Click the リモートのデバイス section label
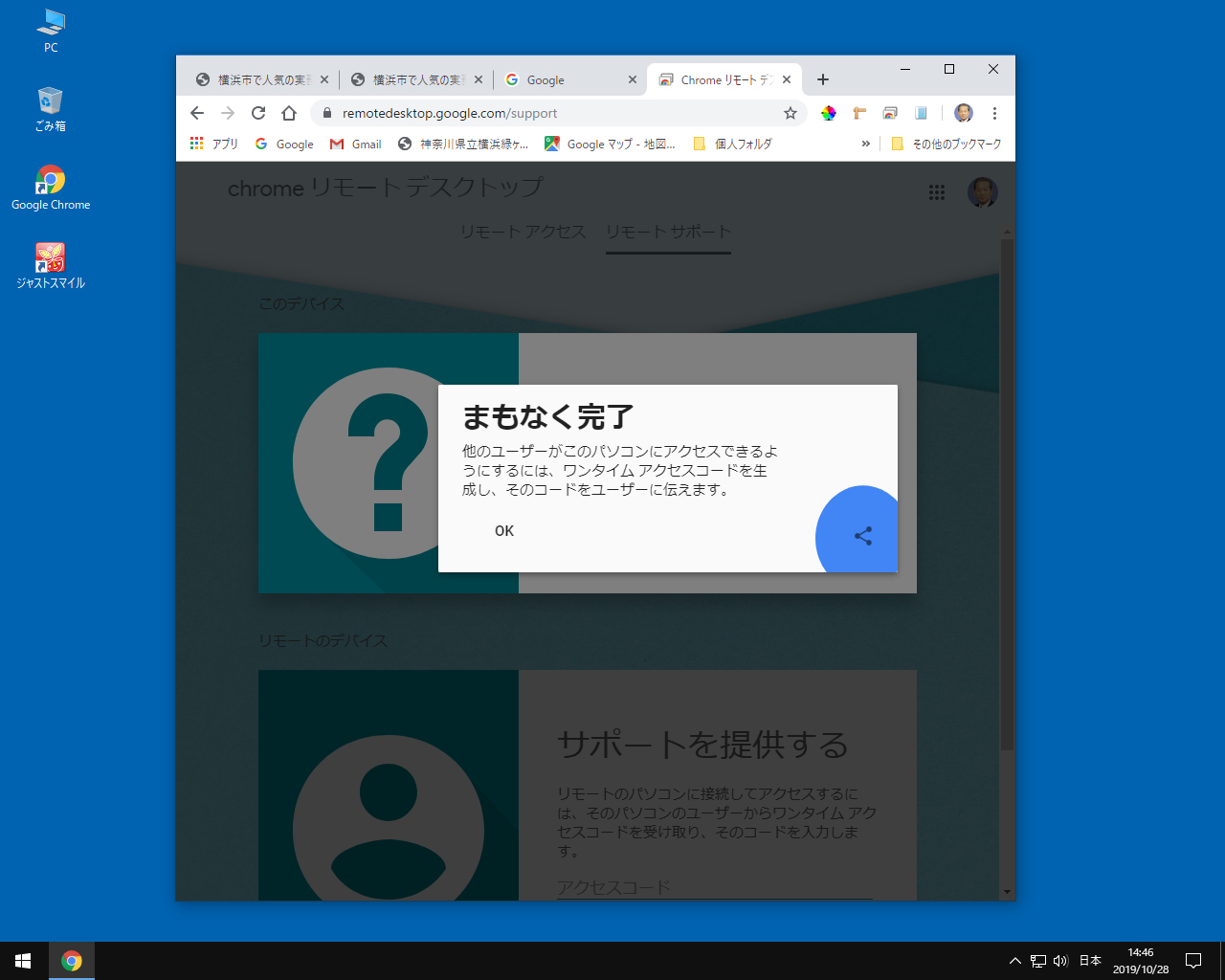This screenshot has height=980, width=1225. pos(323,641)
